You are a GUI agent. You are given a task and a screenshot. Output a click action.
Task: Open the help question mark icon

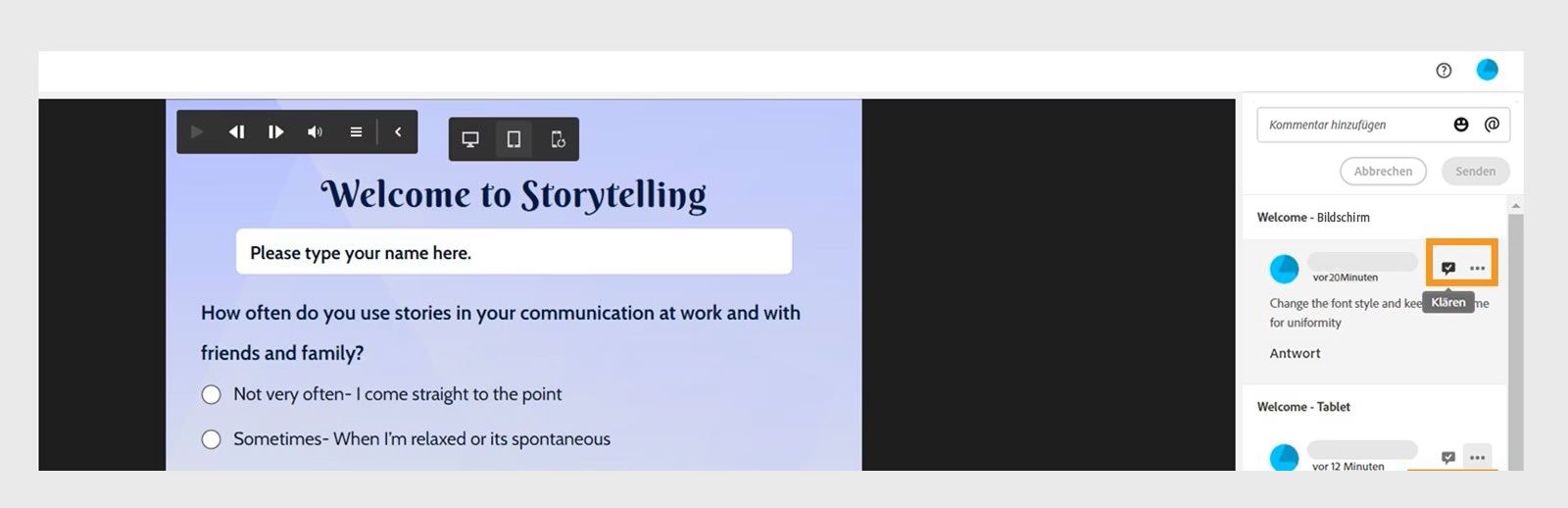coord(1444,71)
